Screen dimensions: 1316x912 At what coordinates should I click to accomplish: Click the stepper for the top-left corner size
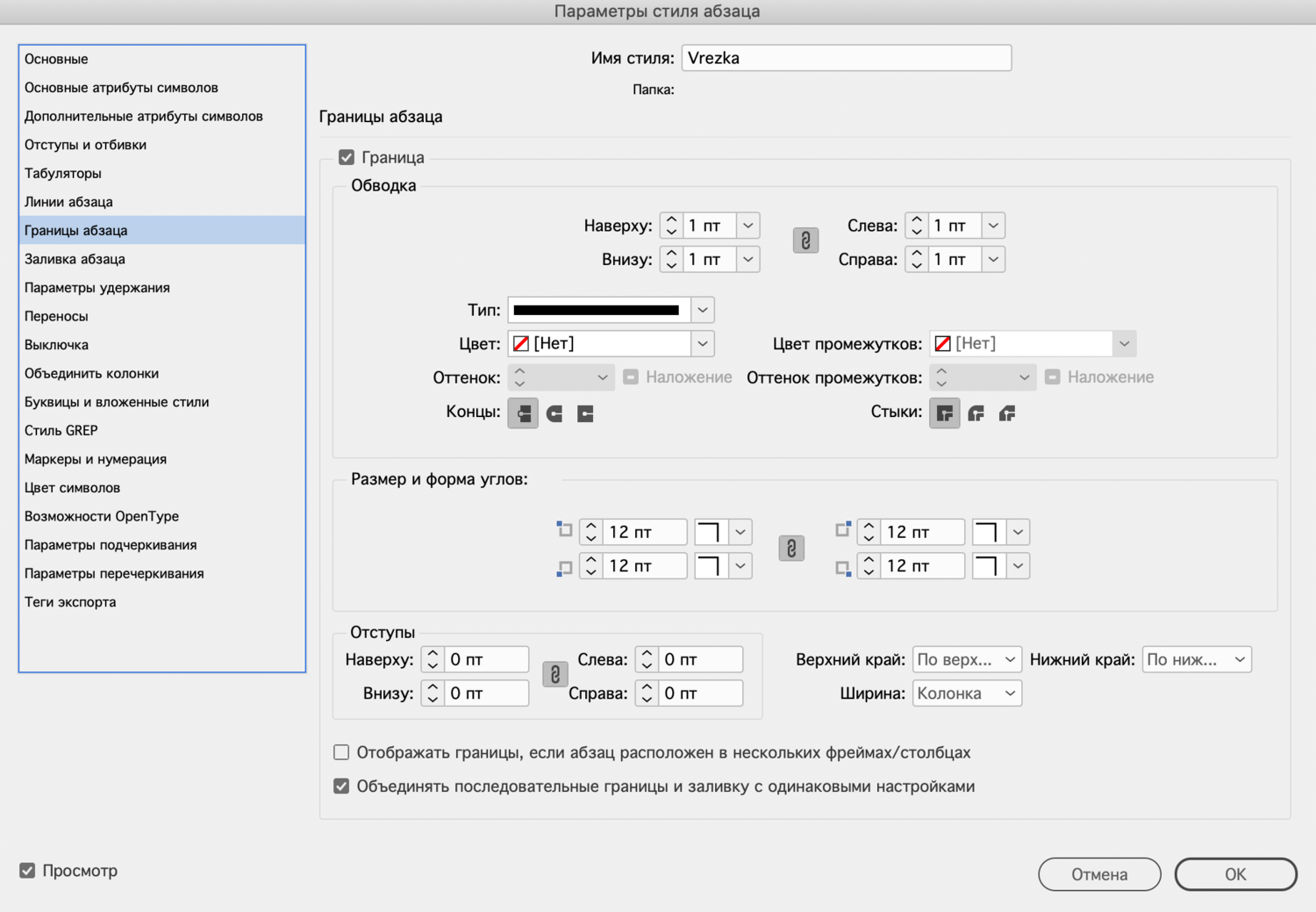(x=591, y=532)
